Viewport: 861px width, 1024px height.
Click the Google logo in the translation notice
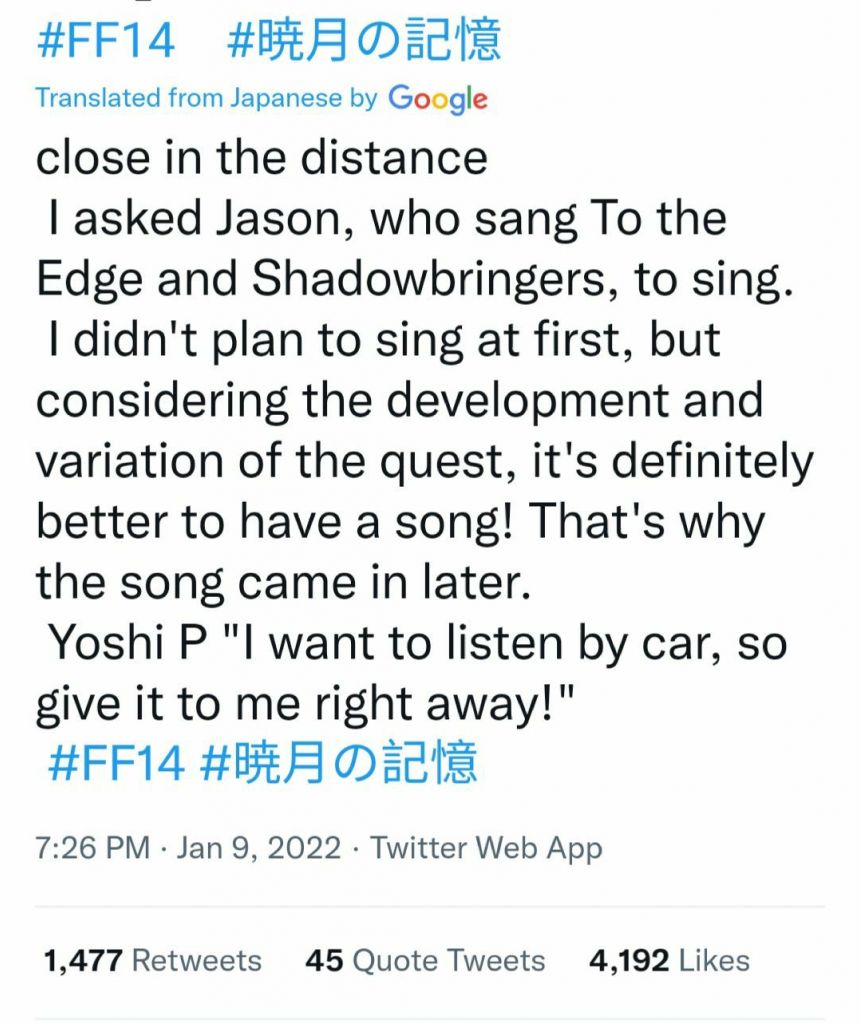(437, 98)
